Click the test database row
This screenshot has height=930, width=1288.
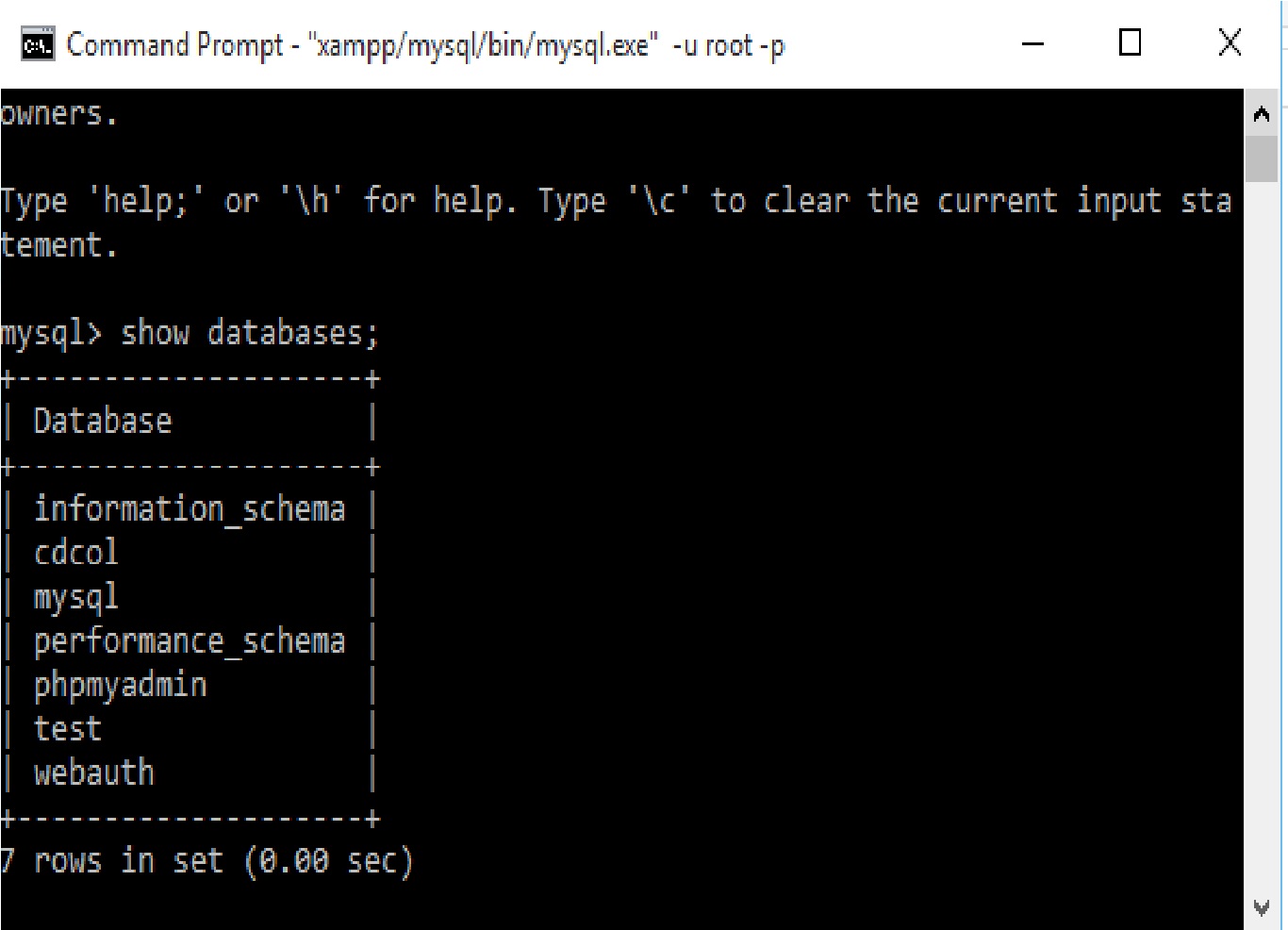(67, 727)
